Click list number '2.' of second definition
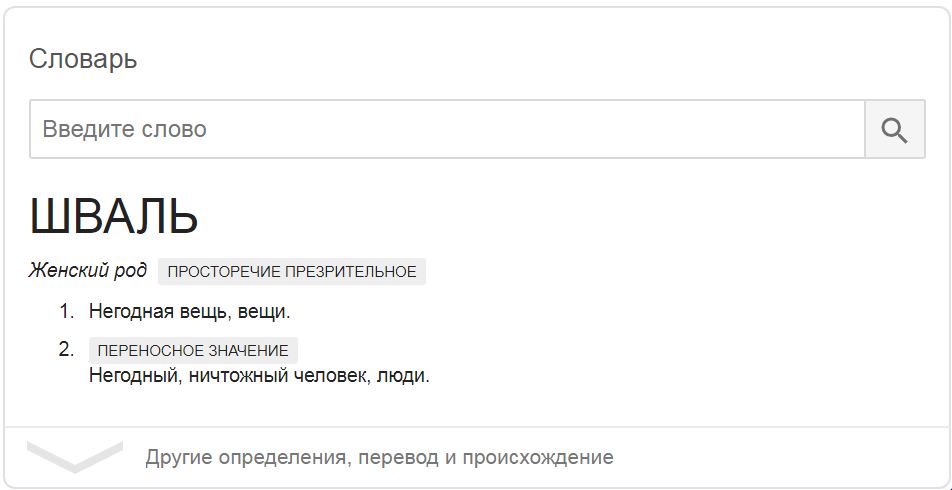This screenshot has width=952, height=490. tap(66, 350)
